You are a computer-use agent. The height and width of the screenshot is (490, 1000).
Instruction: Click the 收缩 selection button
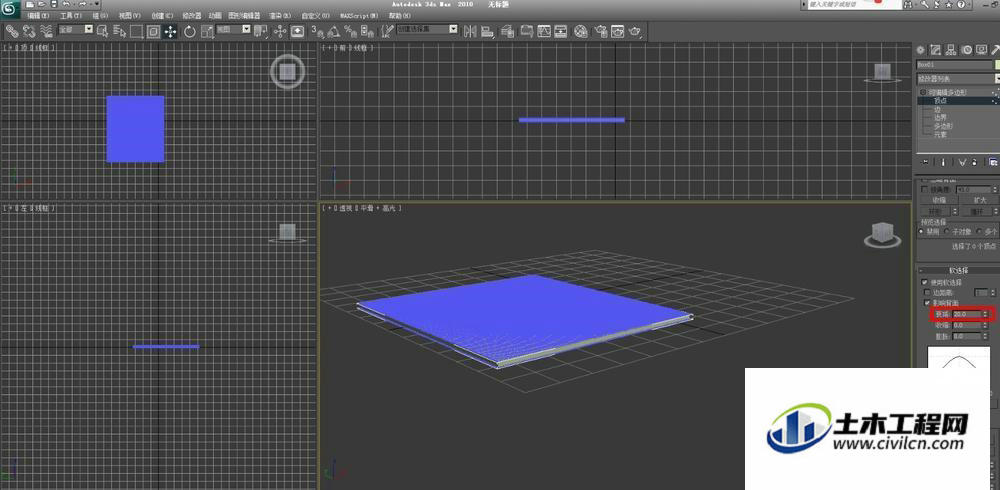[x=939, y=200]
